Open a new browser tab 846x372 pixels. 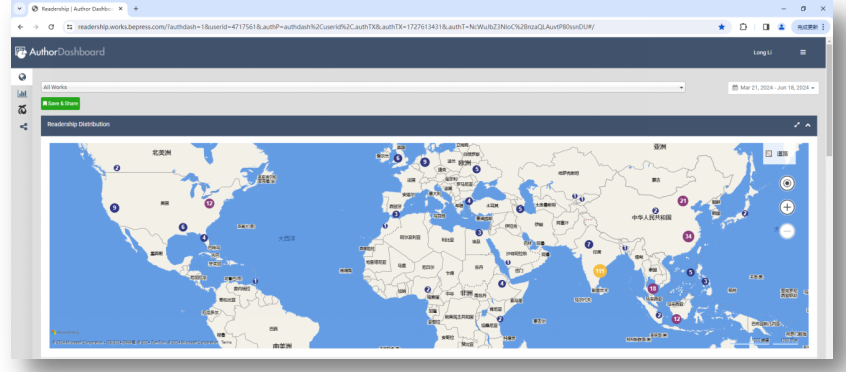[x=136, y=9]
